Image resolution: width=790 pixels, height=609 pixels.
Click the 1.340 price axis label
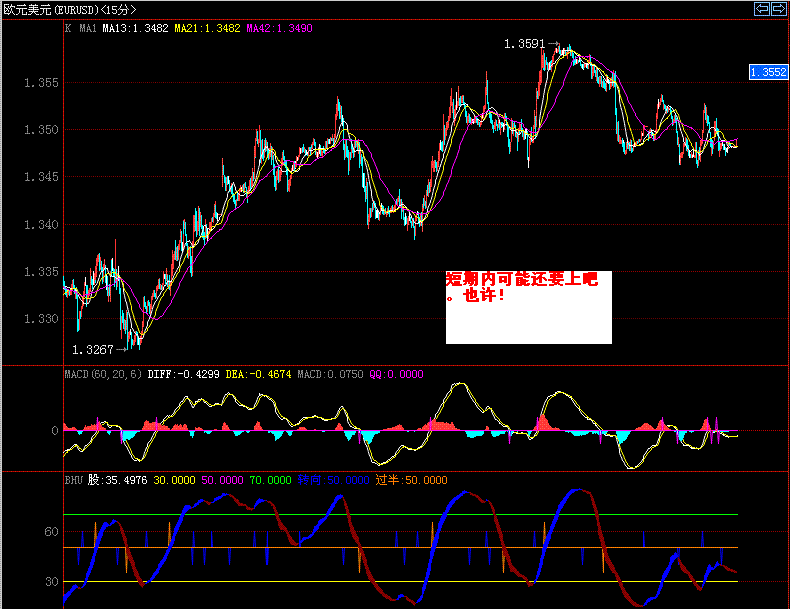[x=41, y=225]
